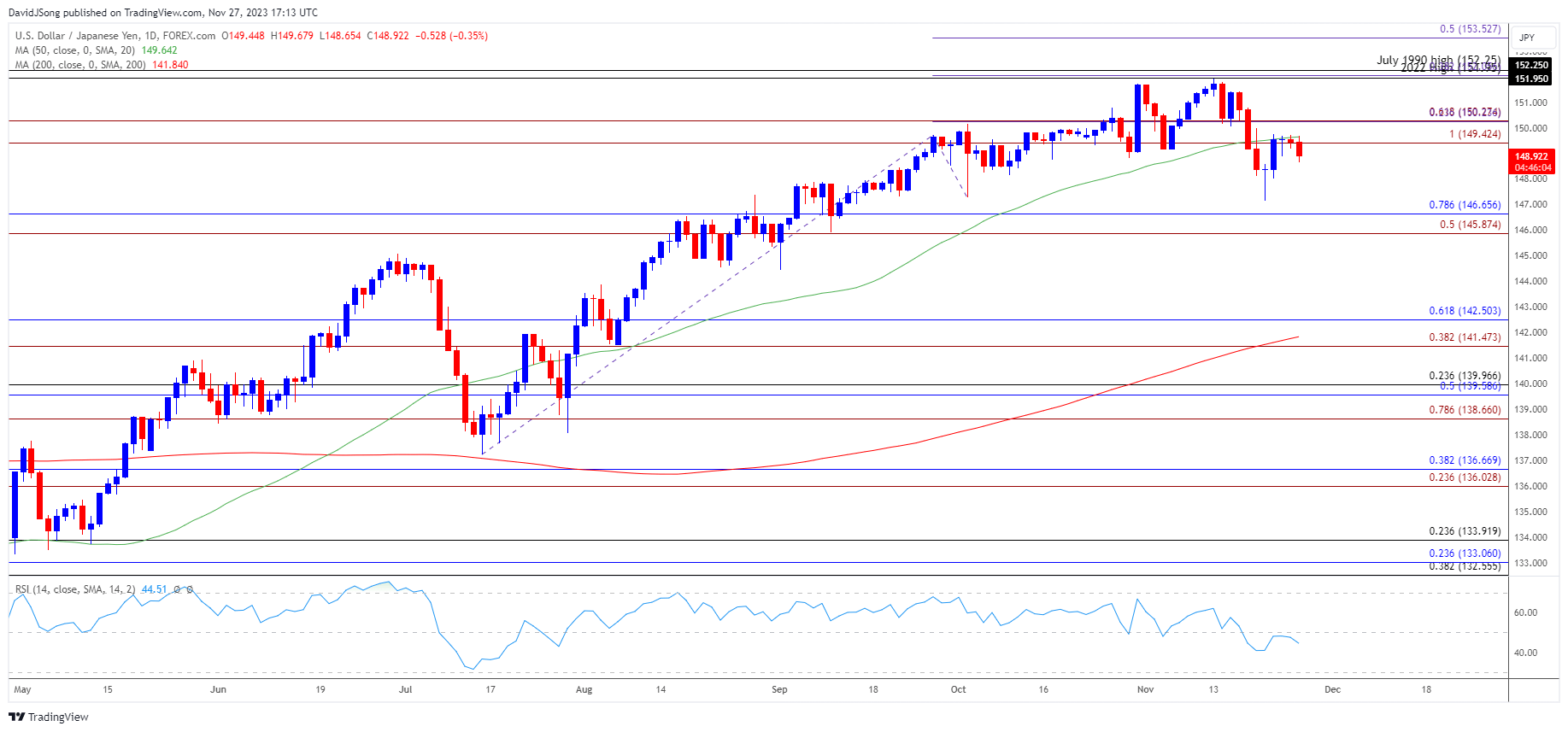Select the 0.382 (136.669) Fibonacci label
Viewport: 1568px width, 732px height.
[x=1465, y=460]
